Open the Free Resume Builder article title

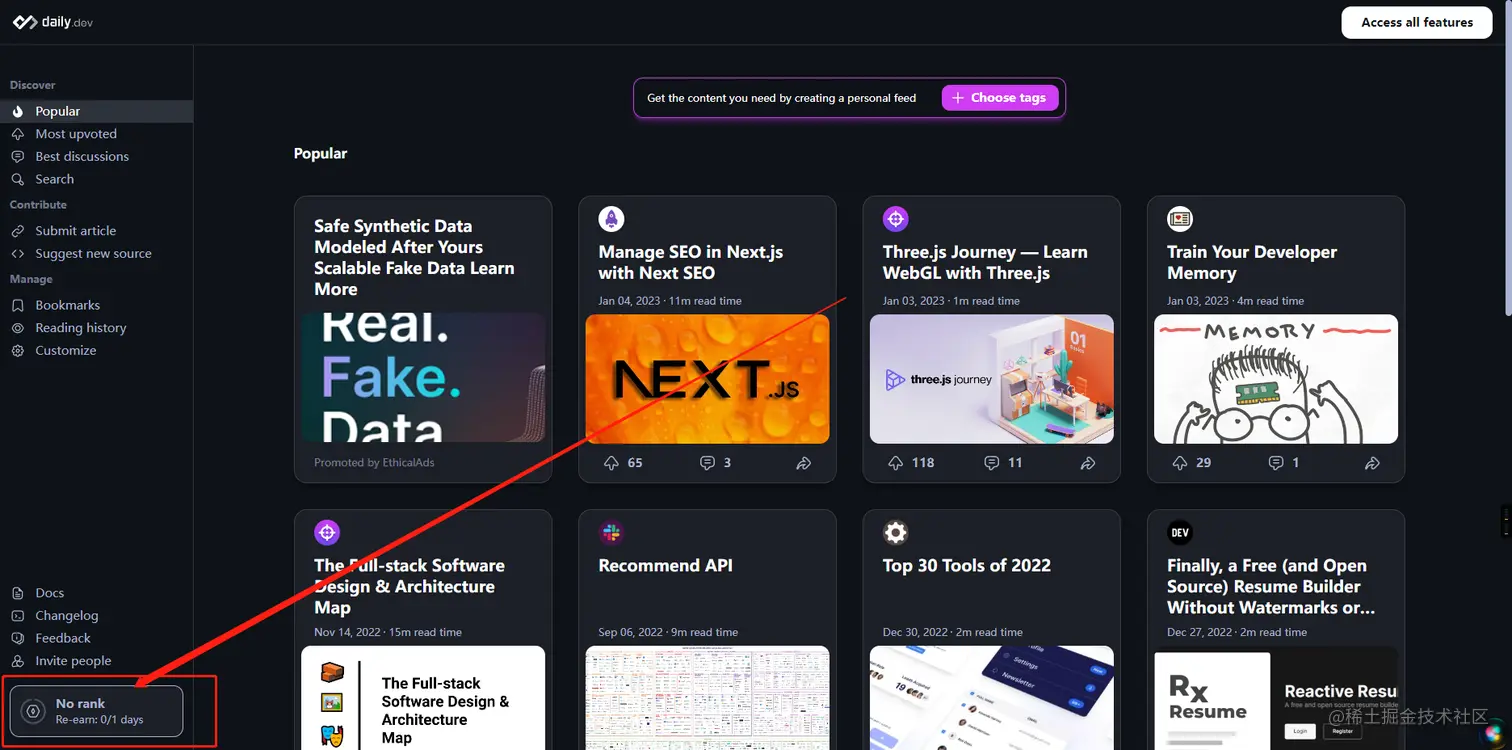(x=1271, y=586)
